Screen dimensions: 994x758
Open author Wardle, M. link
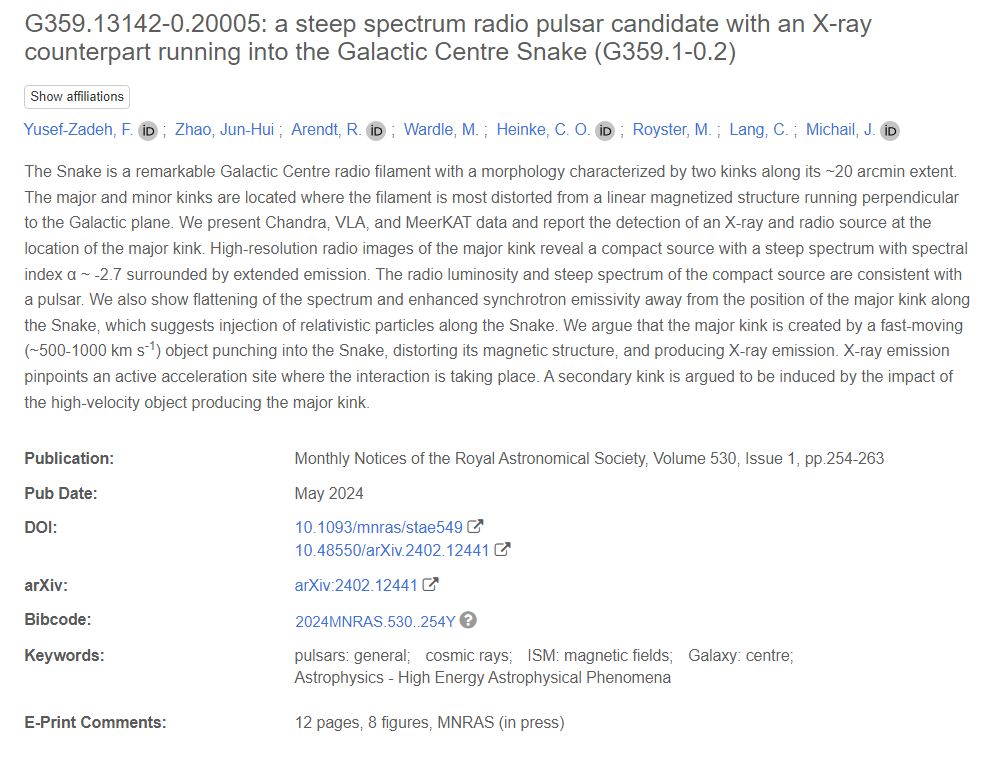pos(441,130)
